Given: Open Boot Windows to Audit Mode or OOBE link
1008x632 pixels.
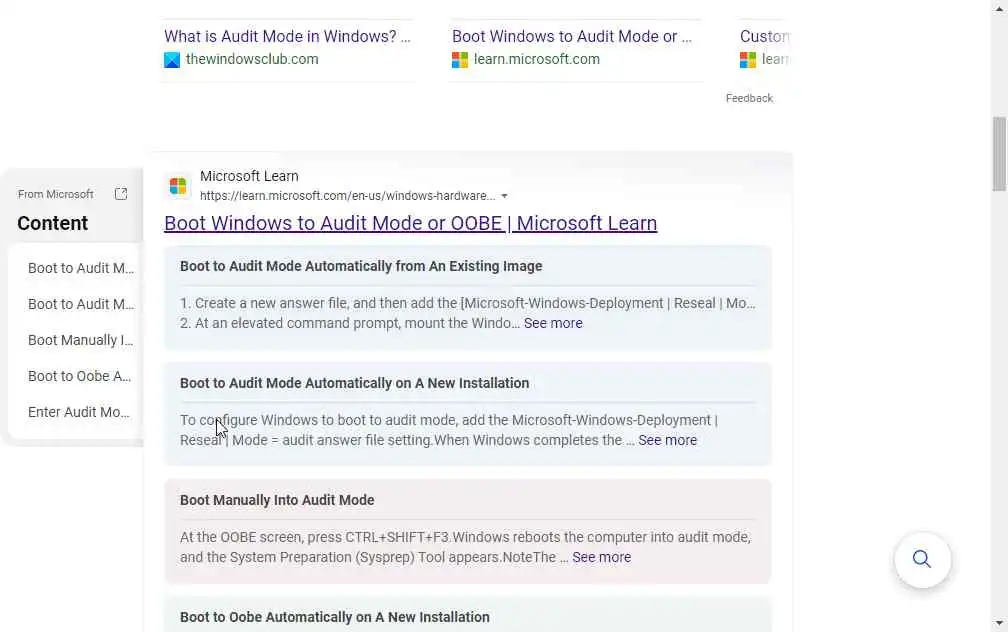Looking at the screenshot, I should [x=411, y=223].
